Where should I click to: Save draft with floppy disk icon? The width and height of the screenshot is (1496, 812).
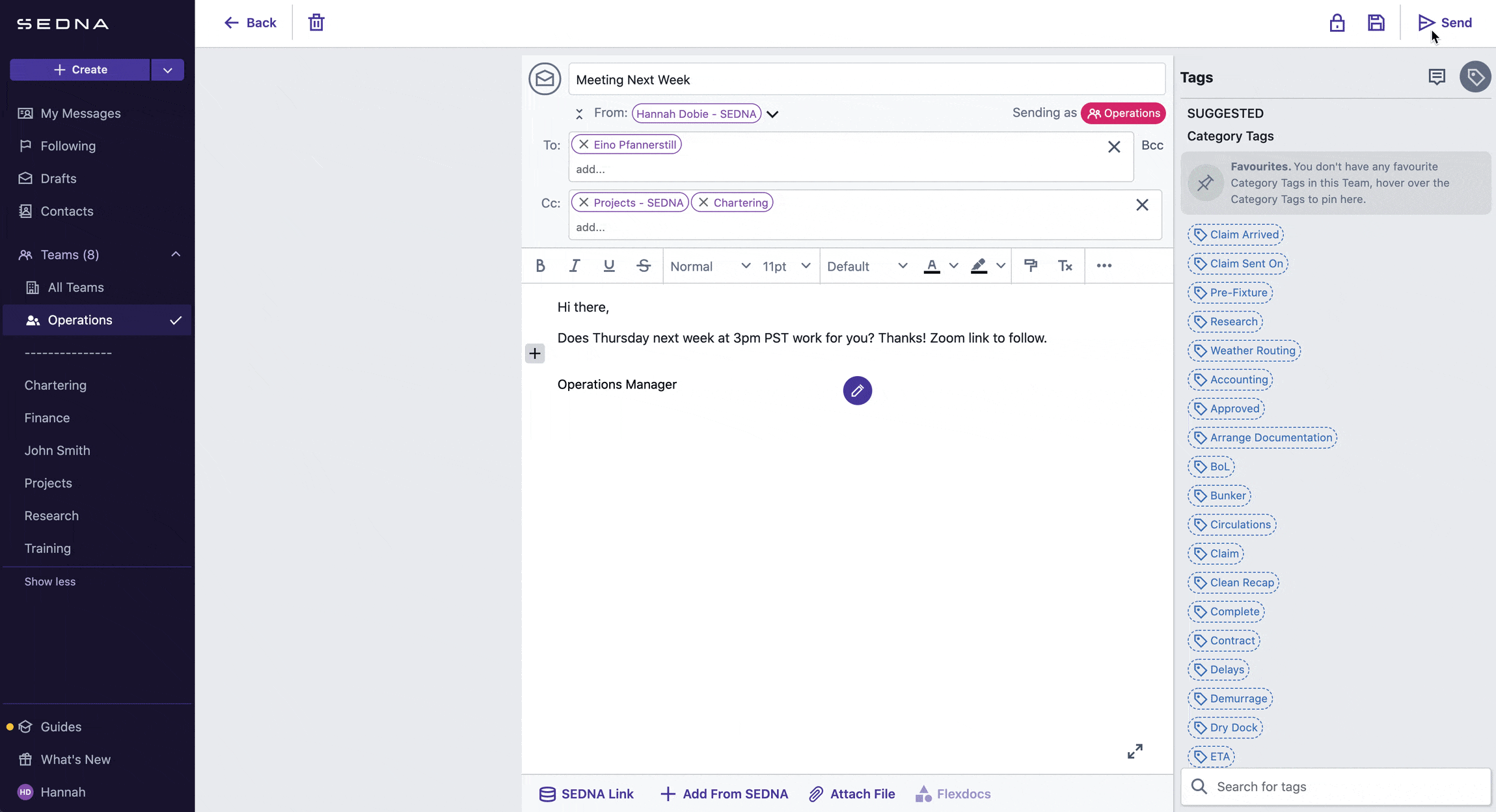pos(1376,23)
